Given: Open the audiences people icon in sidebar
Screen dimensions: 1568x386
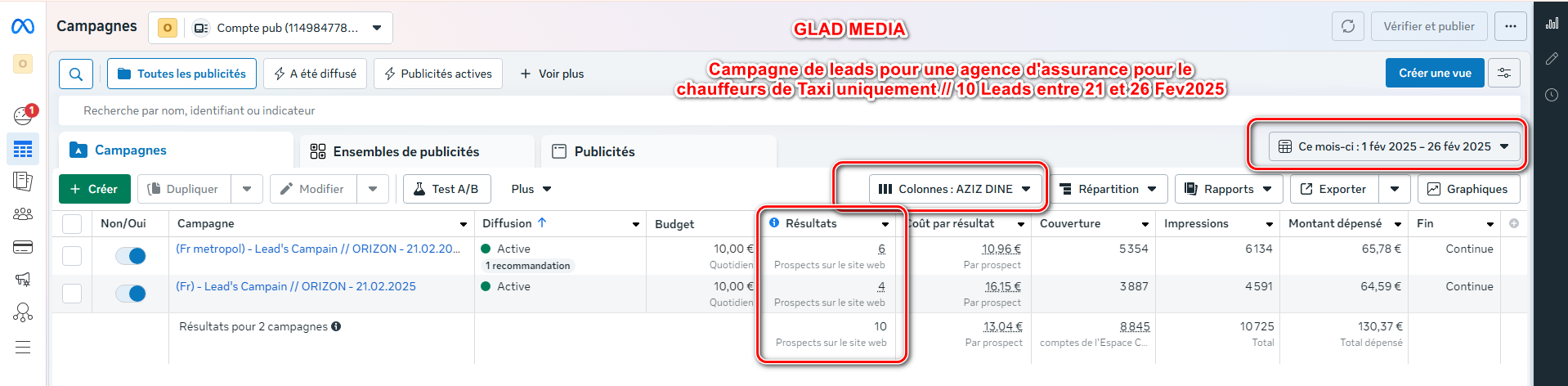Looking at the screenshot, I should 23,214.
